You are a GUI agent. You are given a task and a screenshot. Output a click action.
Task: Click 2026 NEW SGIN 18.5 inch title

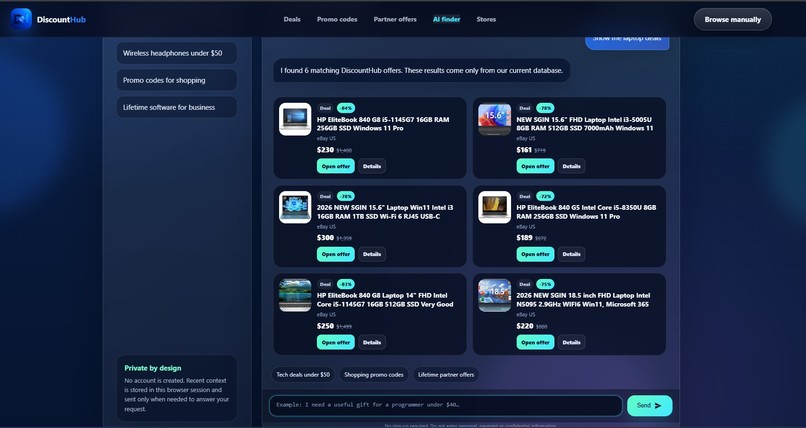[583, 300]
